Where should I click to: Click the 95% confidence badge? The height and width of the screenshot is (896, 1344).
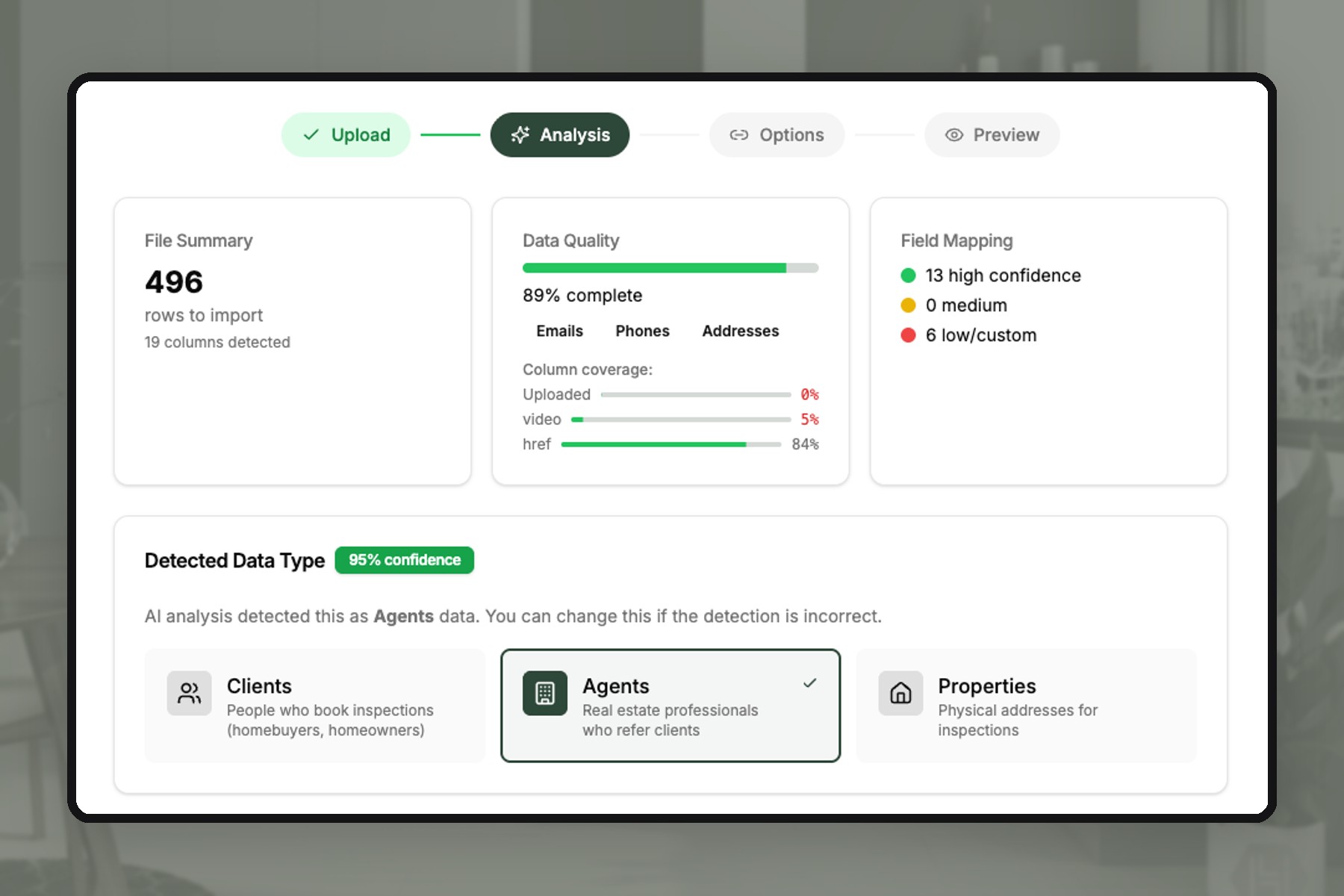404,560
